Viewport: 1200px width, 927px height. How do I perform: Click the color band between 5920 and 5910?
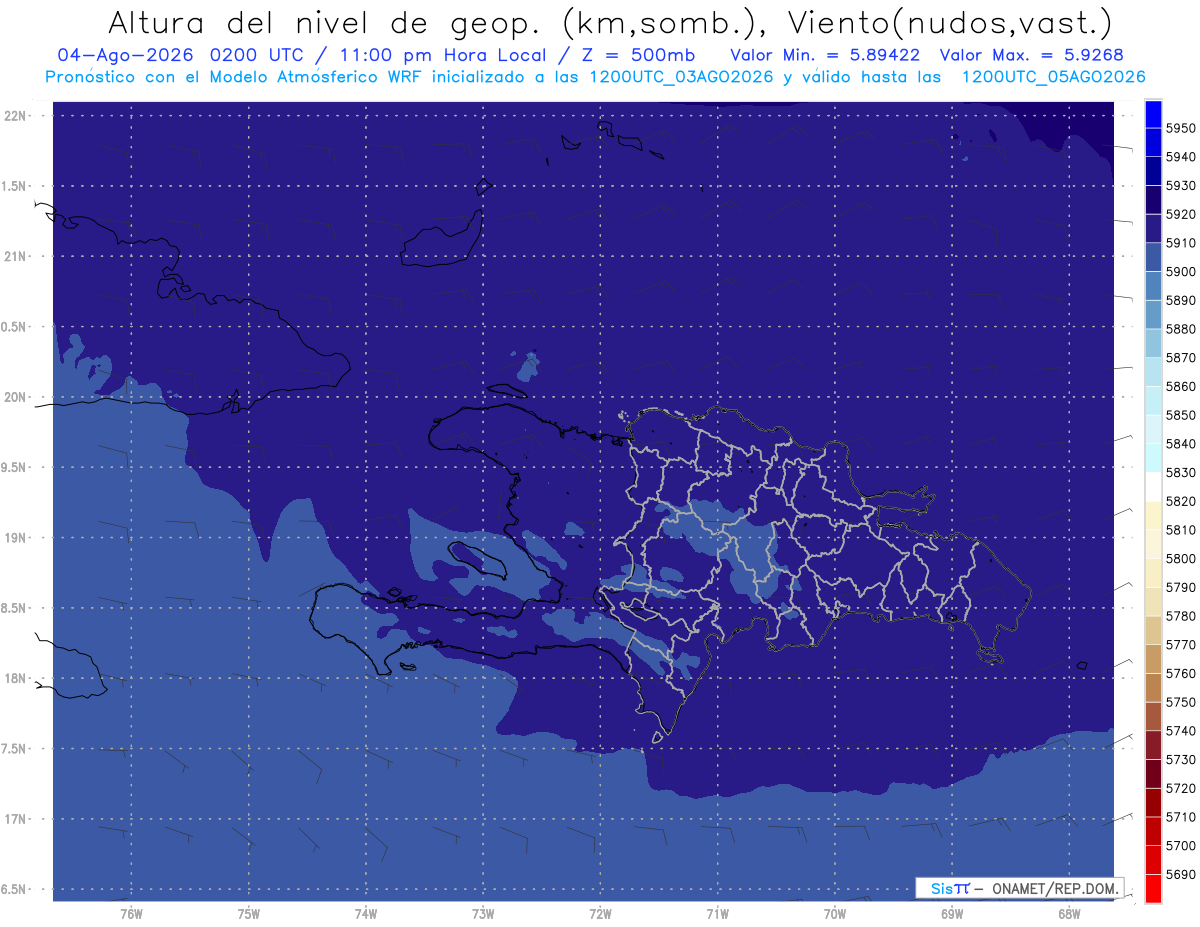pyautogui.click(x=1152, y=229)
